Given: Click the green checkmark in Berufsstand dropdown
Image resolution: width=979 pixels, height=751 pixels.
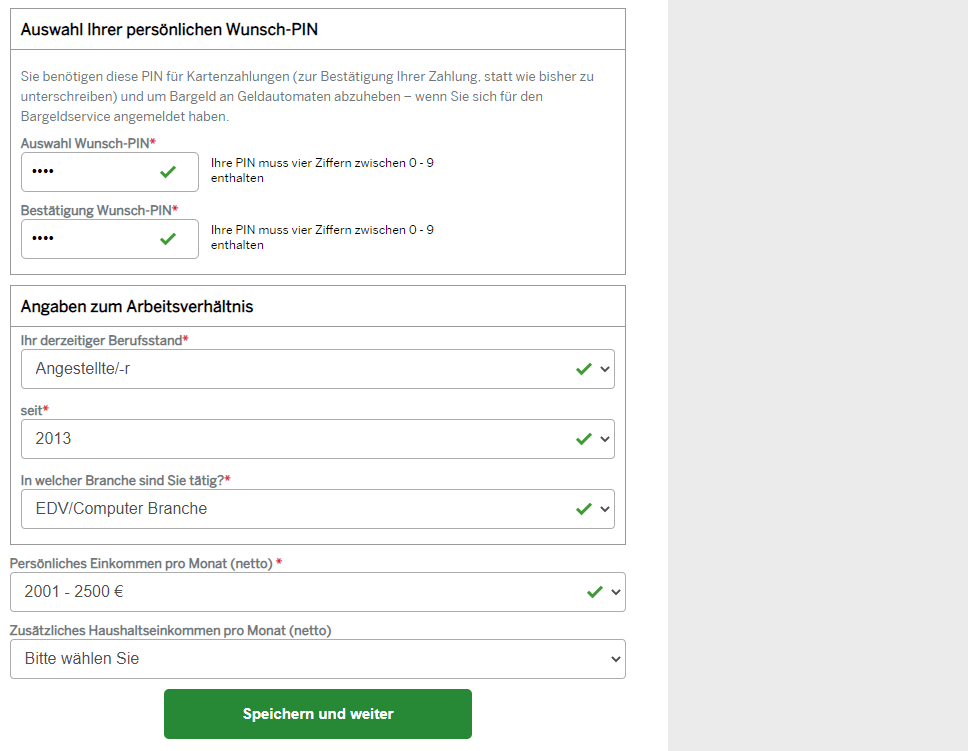Looking at the screenshot, I should pos(584,370).
